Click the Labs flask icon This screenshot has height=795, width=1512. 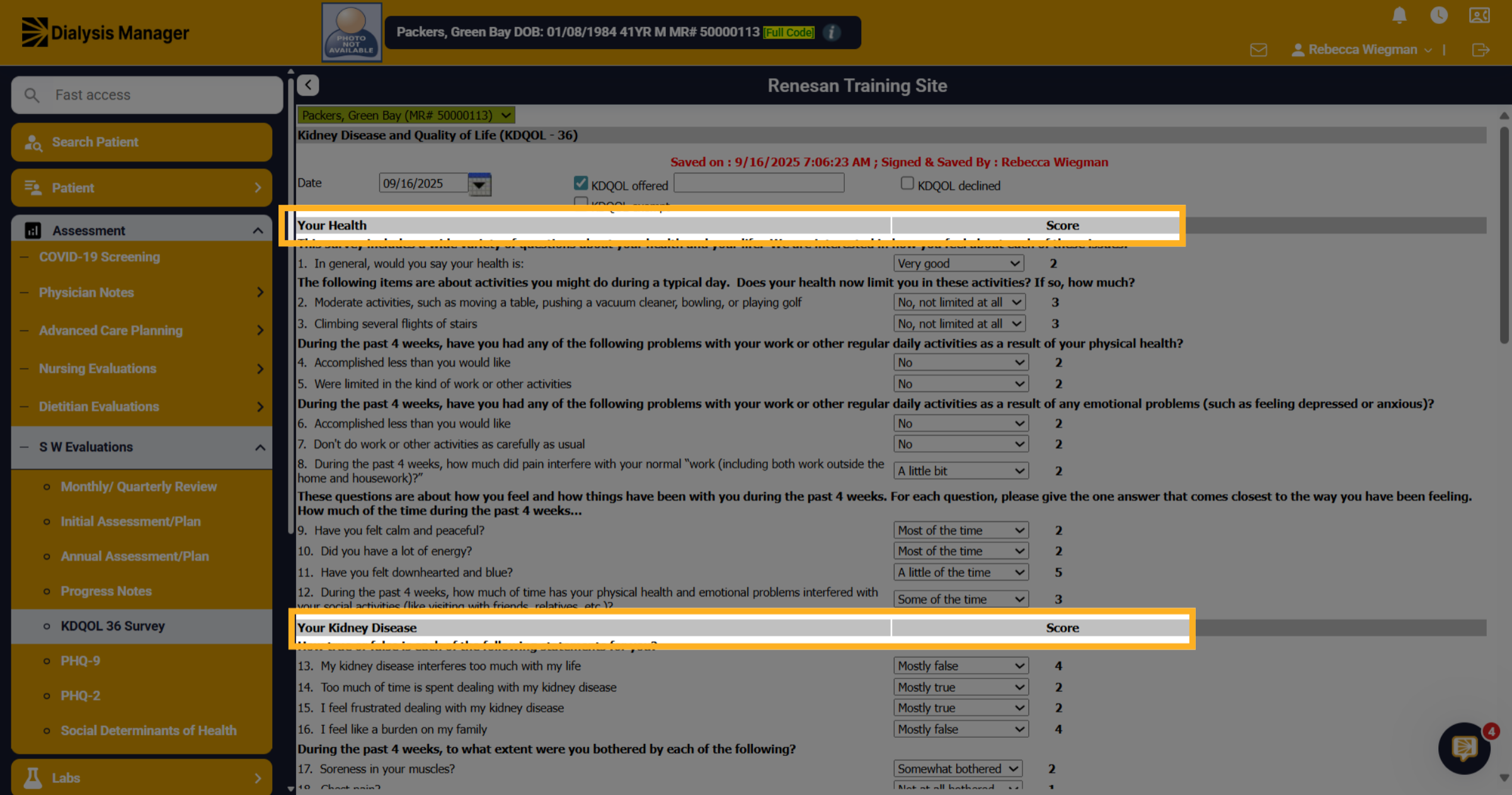pyautogui.click(x=33, y=778)
